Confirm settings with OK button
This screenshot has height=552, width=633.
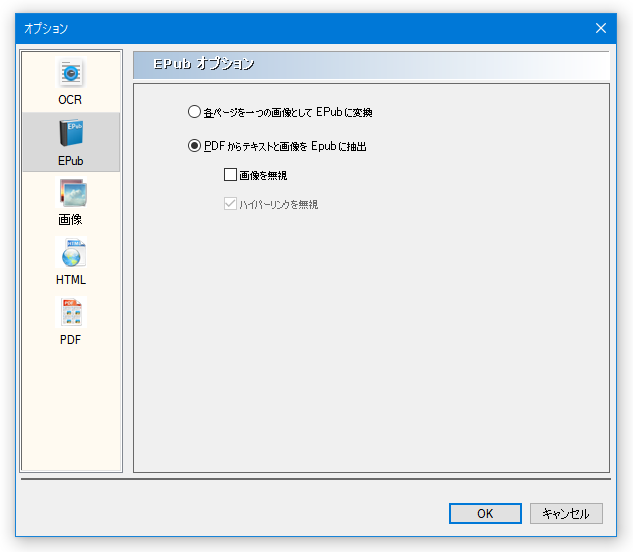click(x=485, y=513)
